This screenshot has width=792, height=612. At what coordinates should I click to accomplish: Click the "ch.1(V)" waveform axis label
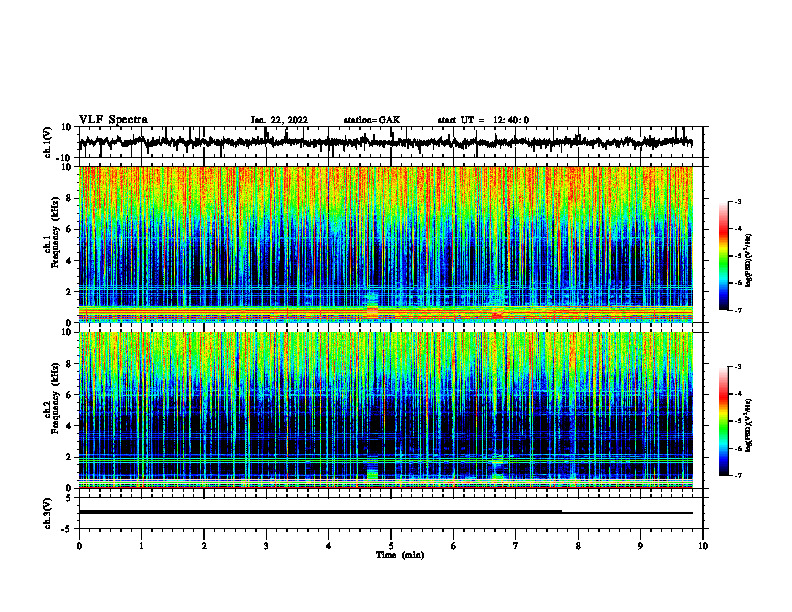point(48,142)
